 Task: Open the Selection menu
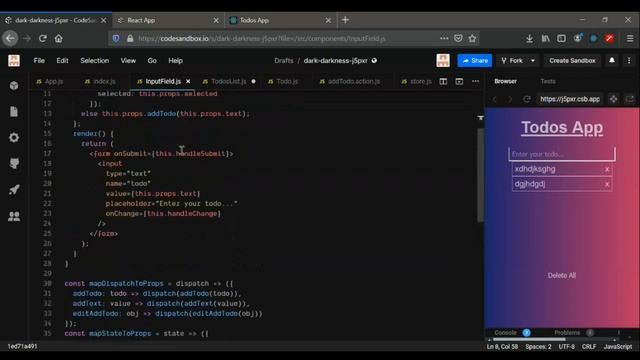click(94, 60)
